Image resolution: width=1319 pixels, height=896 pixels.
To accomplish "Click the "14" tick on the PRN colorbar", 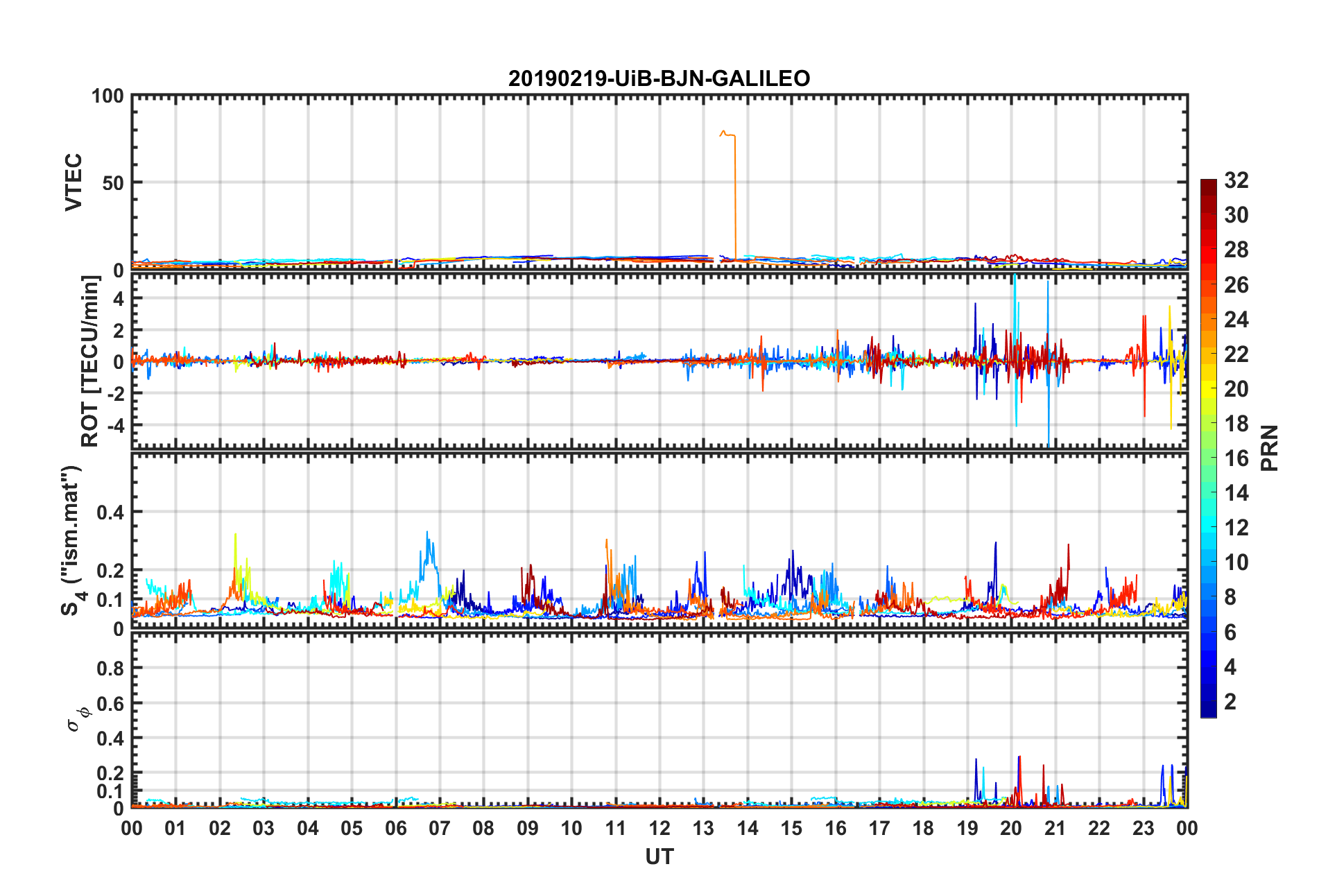I will (x=1236, y=492).
